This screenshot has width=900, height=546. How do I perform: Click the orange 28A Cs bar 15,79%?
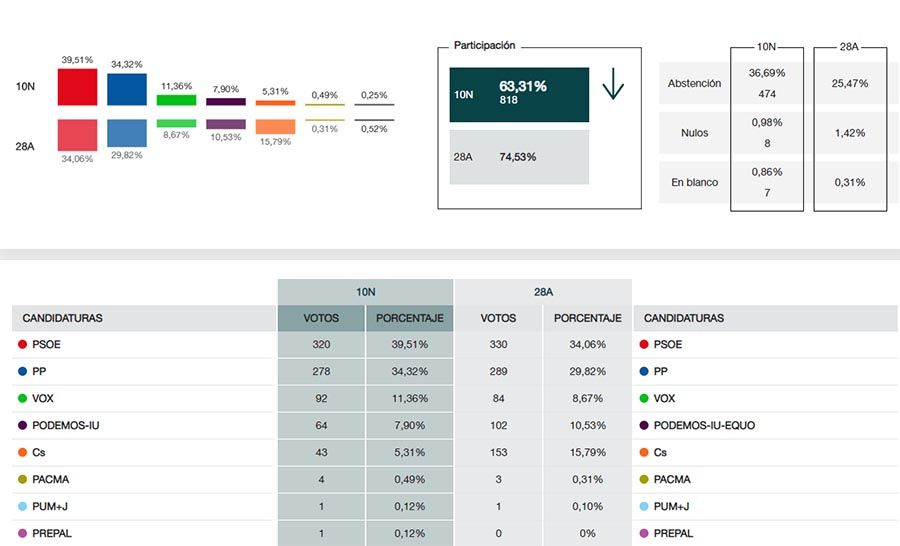pyautogui.click(x=275, y=127)
